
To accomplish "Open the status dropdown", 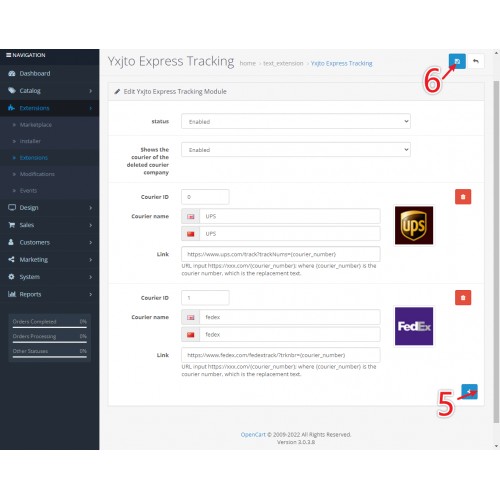I will [x=296, y=121].
